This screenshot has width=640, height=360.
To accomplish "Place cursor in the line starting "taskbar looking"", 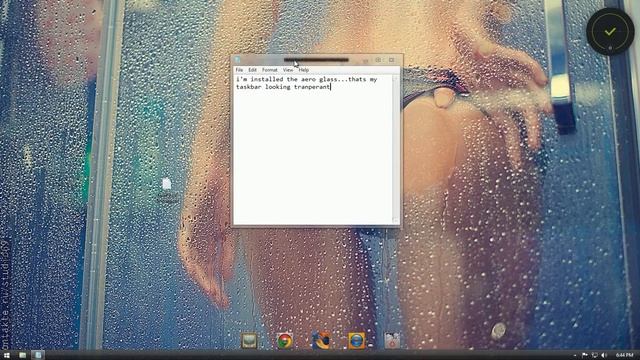I will click(x=282, y=87).
